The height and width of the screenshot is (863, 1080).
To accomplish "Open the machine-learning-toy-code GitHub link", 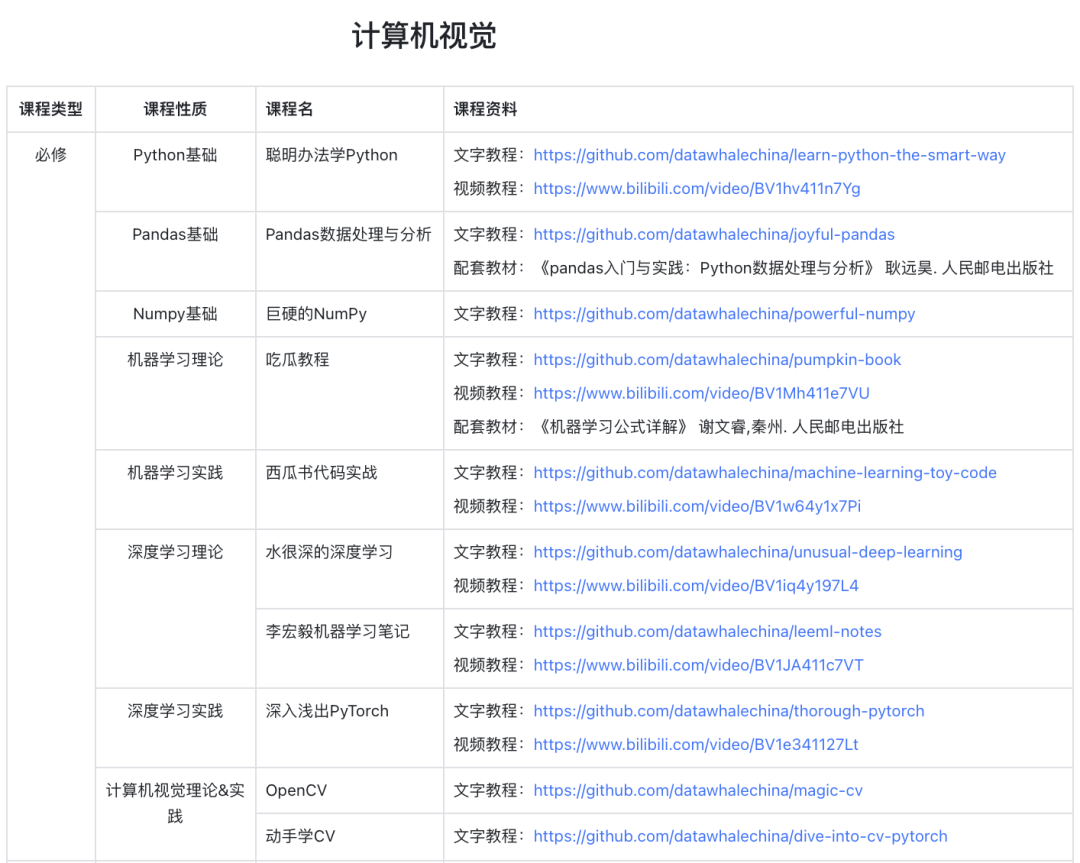I will pyautogui.click(x=765, y=472).
